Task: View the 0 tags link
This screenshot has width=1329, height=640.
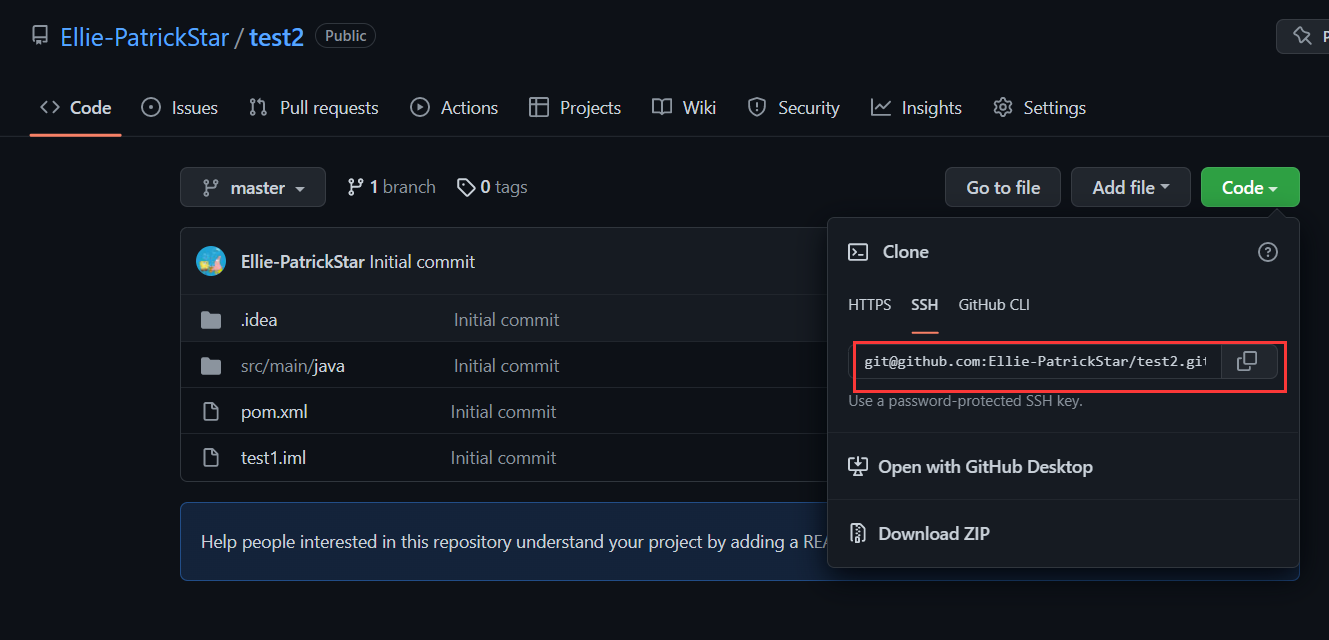Action: point(492,187)
